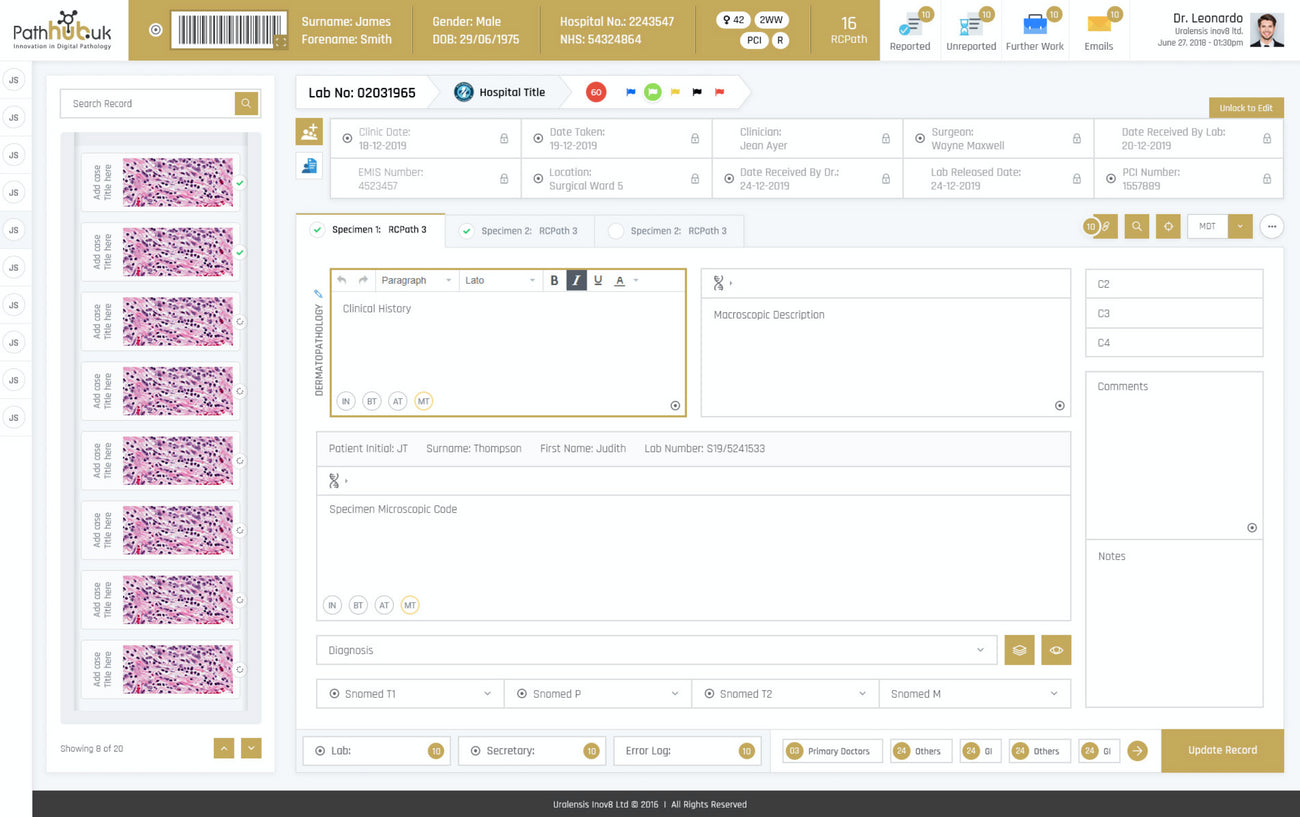Image resolution: width=1300 pixels, height=817 pixels.
Task: Click the eye icon next to Diagnosis
Action: point(1056,650)
